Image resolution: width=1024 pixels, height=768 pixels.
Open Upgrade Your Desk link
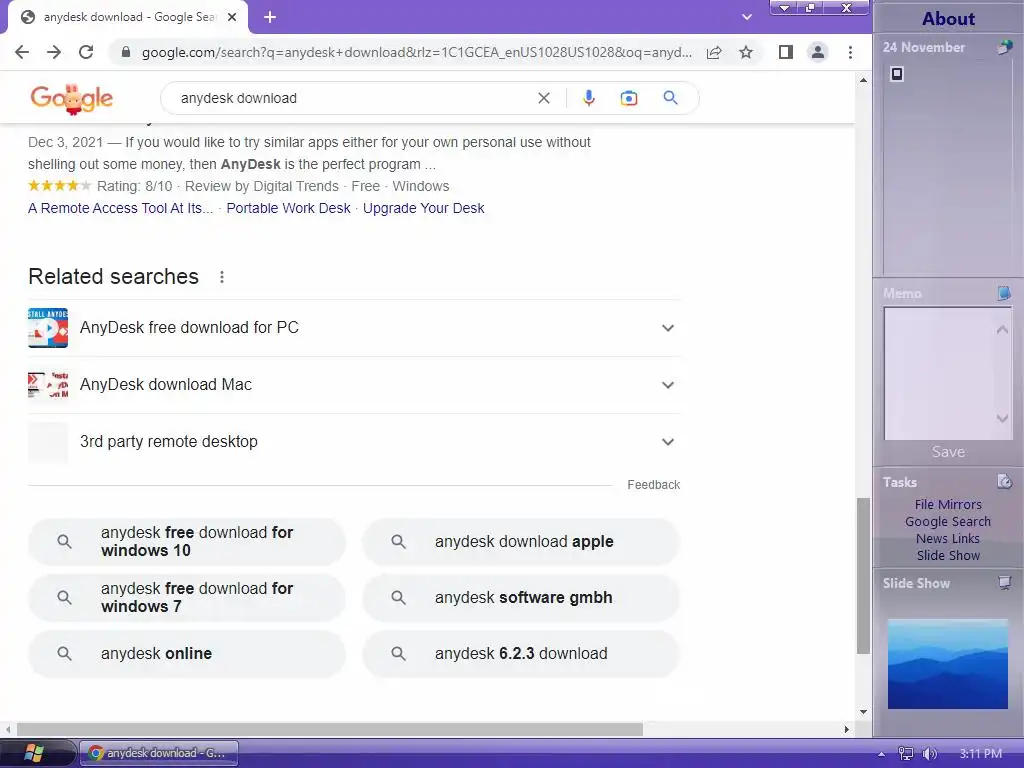tap(423, 208)
